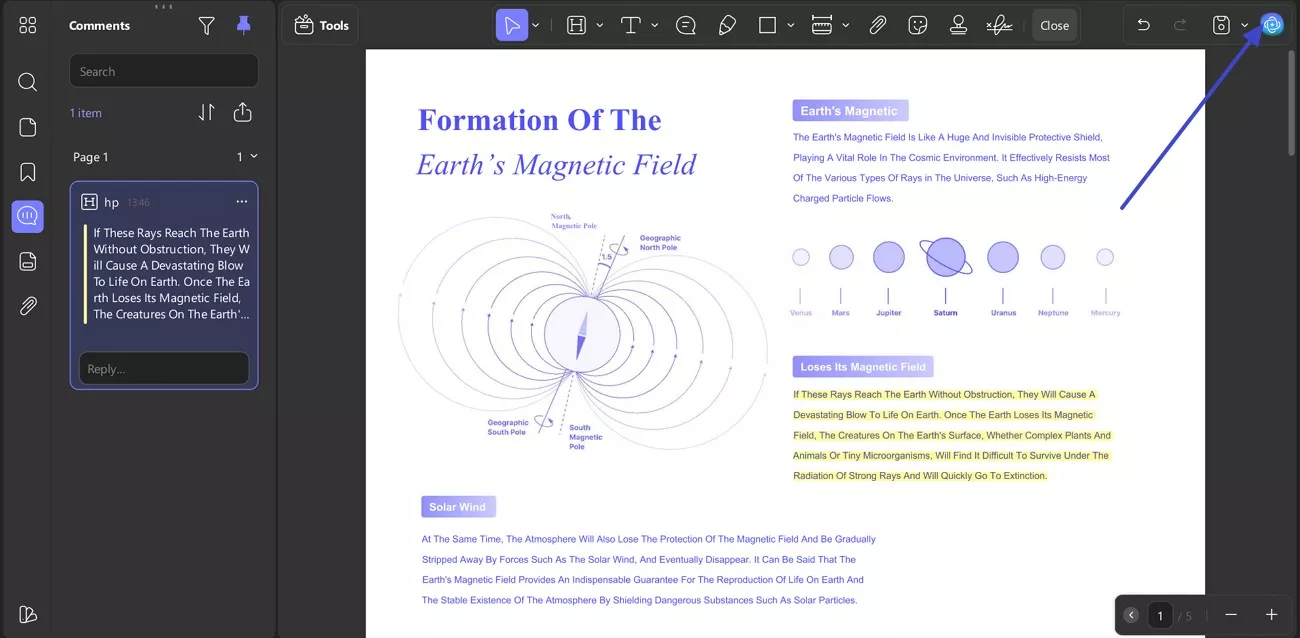Toggle comment sort order
Viewport: 1300px width, 638px height.
[206, 113]
